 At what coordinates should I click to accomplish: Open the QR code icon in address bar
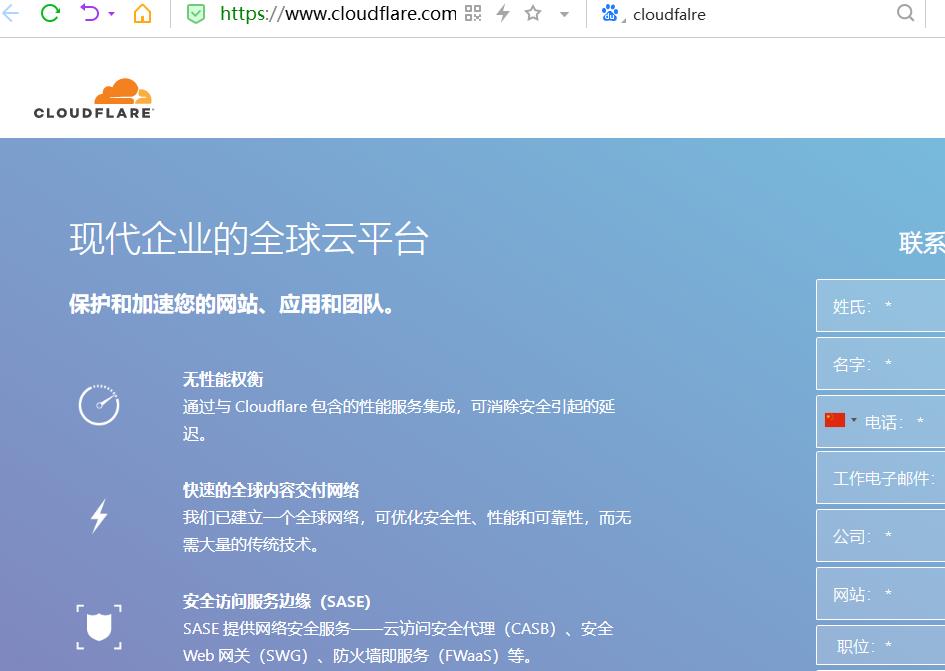[473, 13]
